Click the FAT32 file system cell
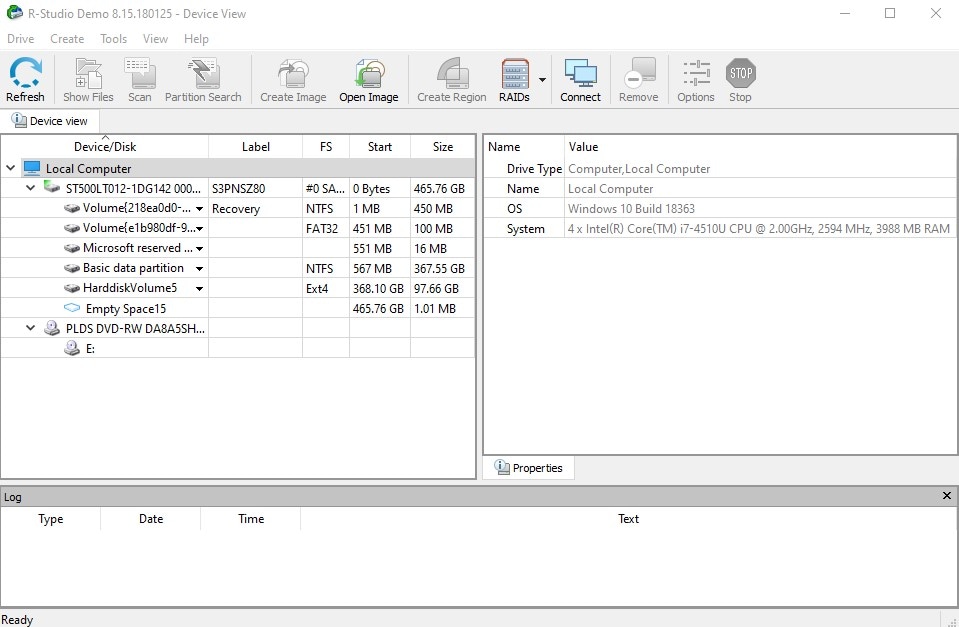Viewport: 959px width, 627px height. [x=326, y=229]
